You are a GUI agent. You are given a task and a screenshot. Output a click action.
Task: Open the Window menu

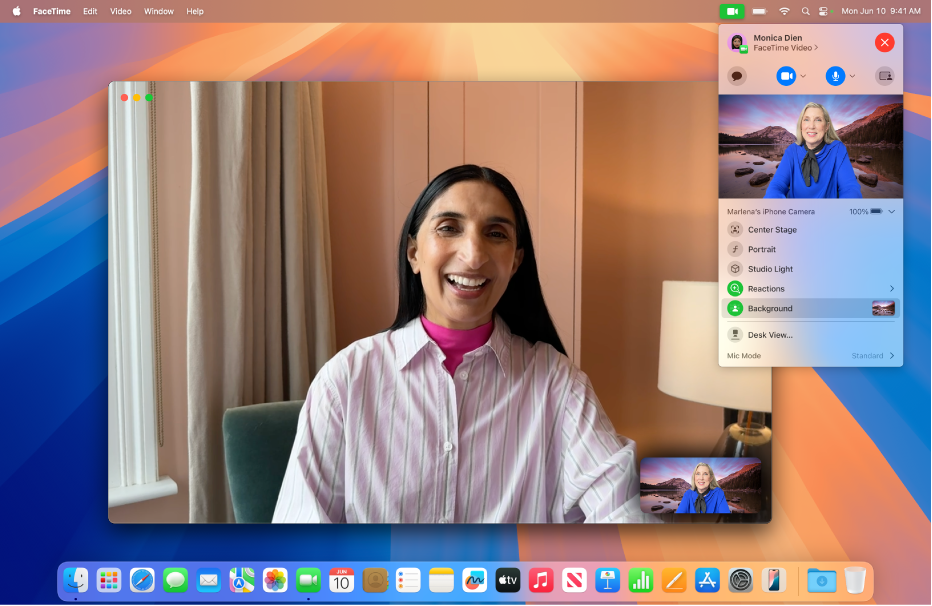point(159,11)
